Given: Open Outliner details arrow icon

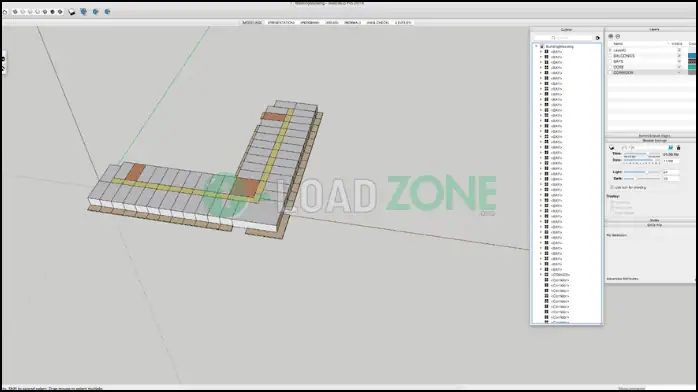Looking at the screenshot, I should point(597,38).
